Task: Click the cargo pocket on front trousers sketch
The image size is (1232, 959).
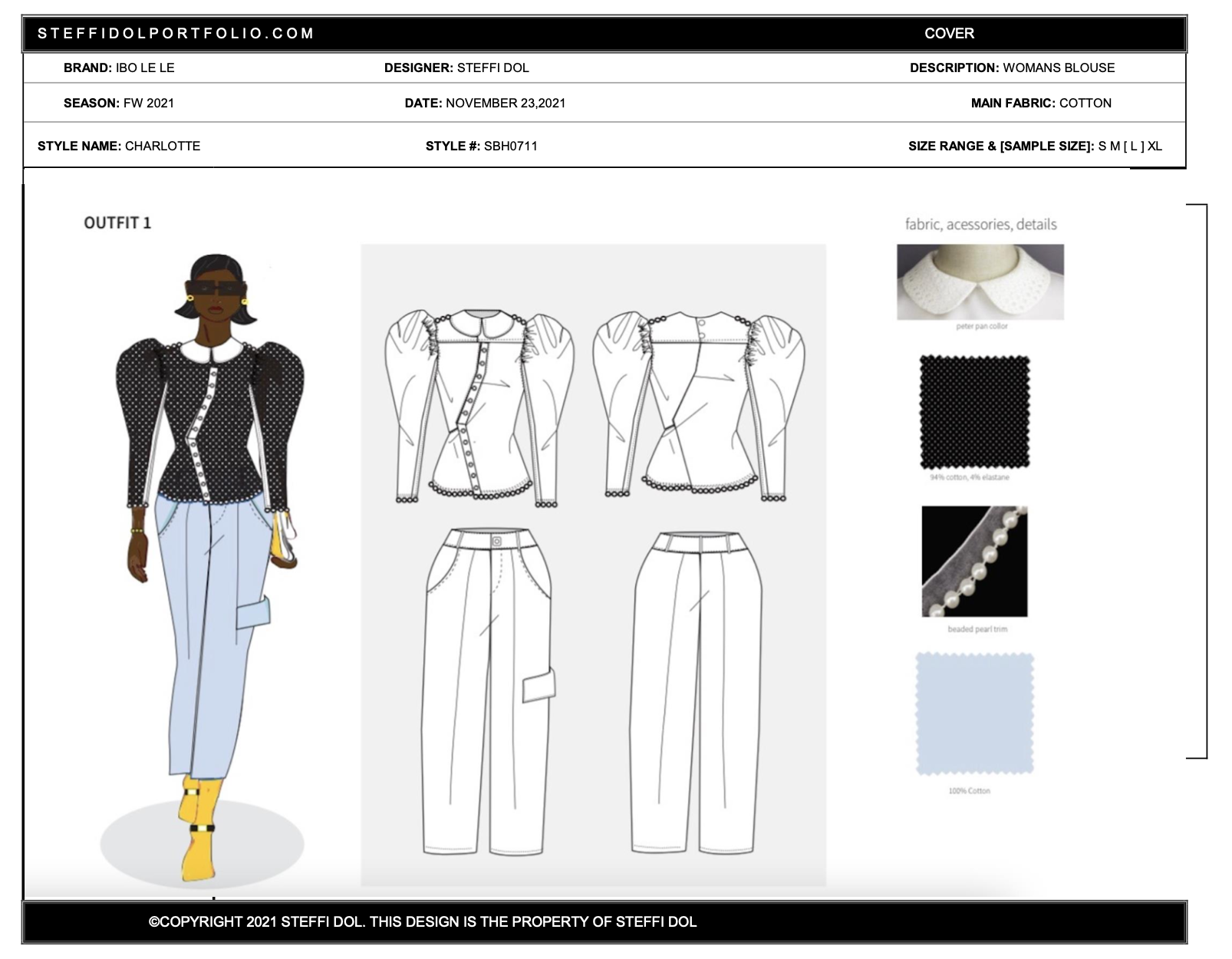Action: coord(539,685)
